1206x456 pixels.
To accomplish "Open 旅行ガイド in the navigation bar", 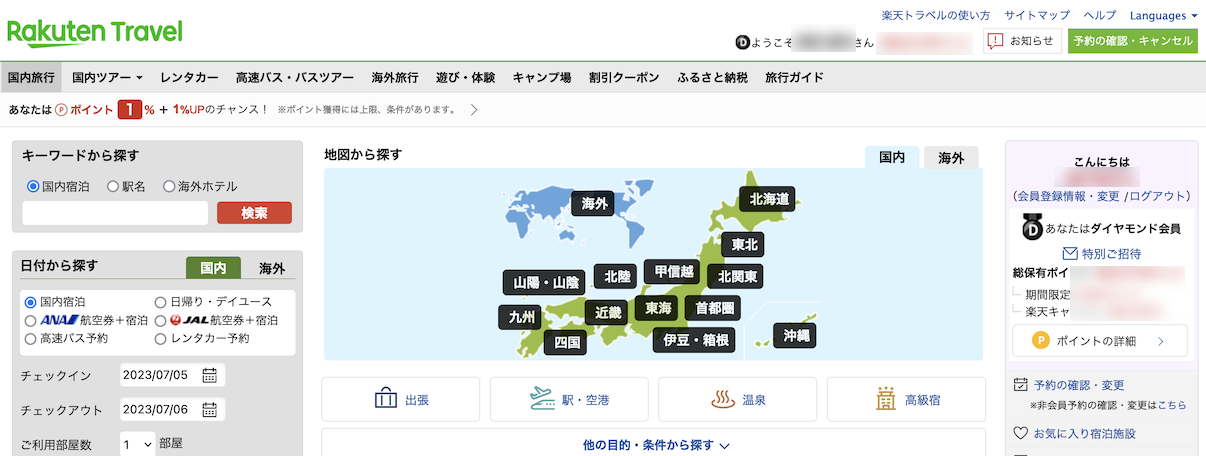I will [x=795, y=77].
